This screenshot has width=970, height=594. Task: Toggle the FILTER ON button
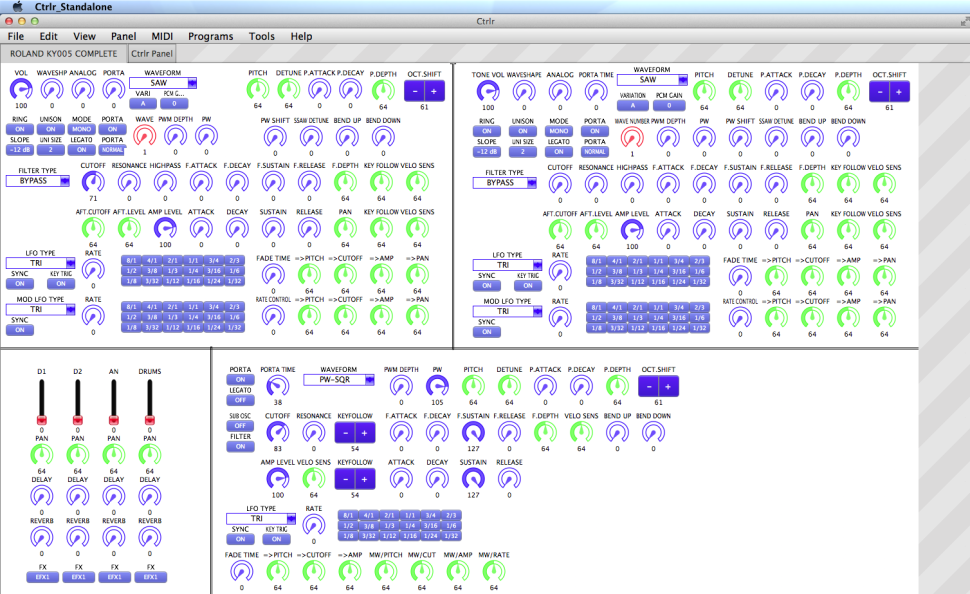point(240,446)
